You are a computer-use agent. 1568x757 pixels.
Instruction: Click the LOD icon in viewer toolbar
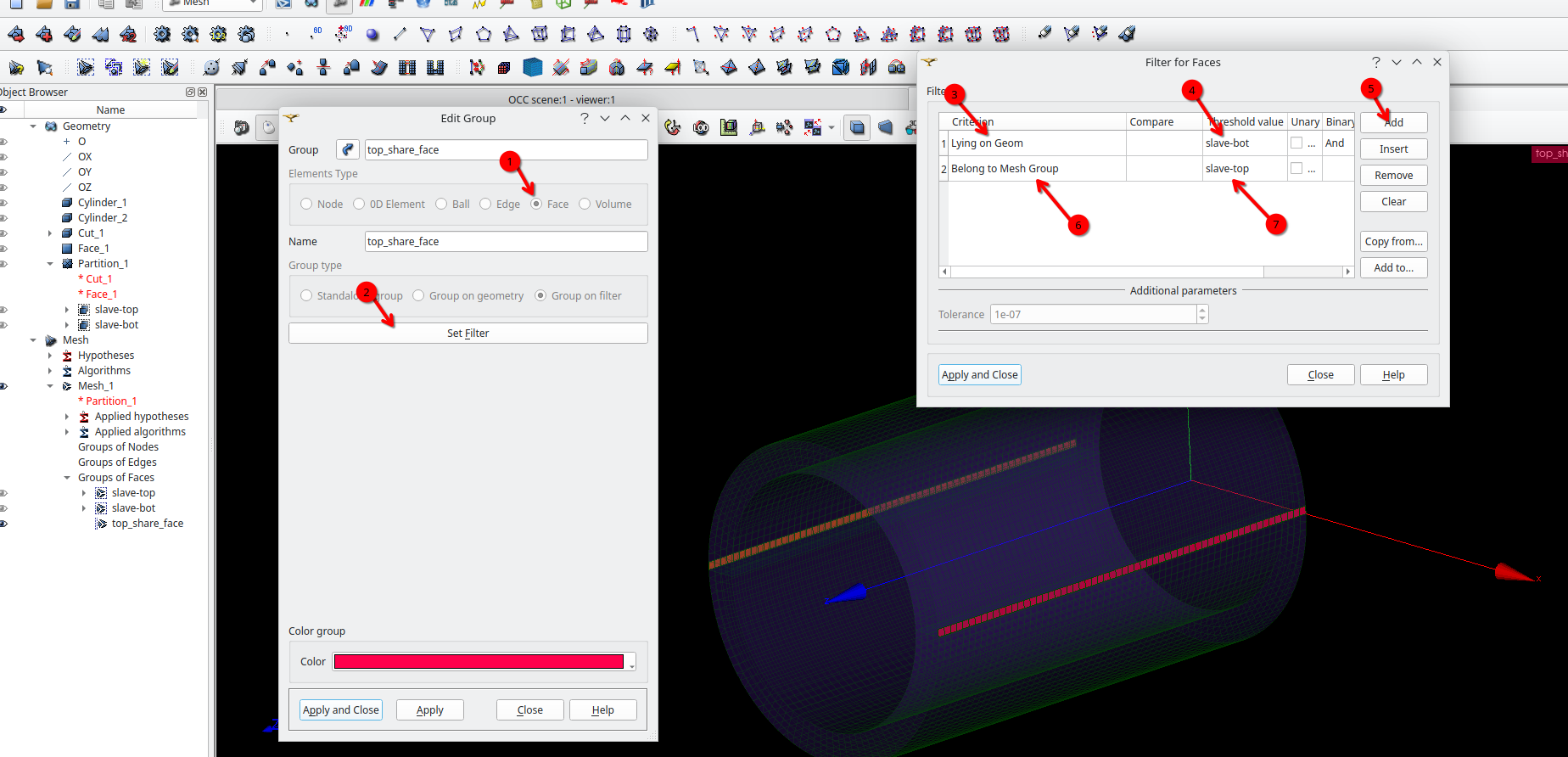[701, 127]
